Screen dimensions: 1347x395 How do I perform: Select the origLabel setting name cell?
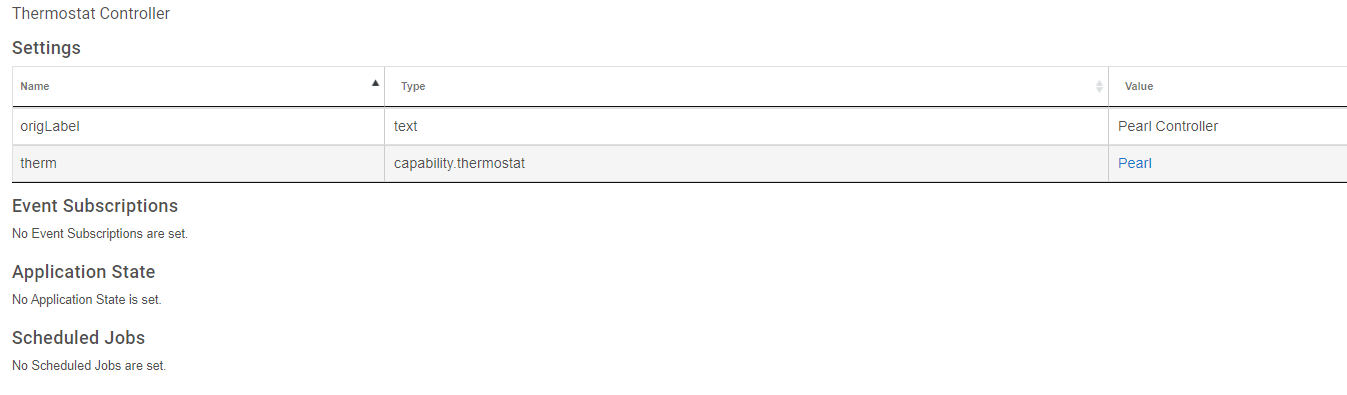pos(198,126)
